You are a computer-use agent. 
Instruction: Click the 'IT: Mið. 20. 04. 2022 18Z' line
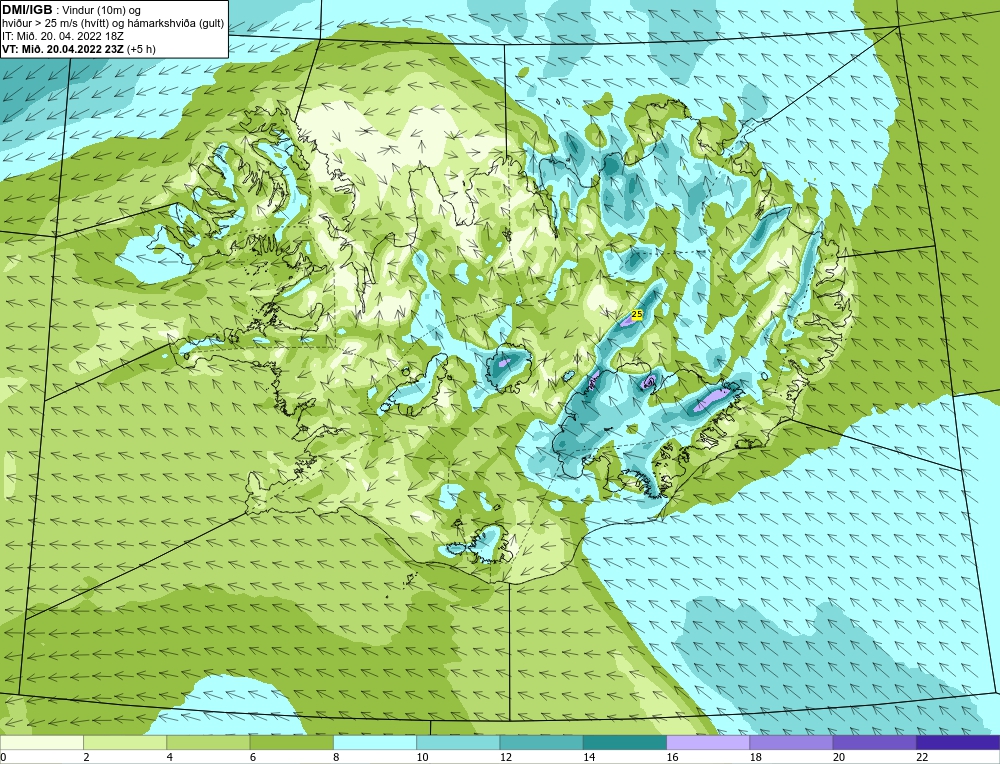tap(63, 36)
